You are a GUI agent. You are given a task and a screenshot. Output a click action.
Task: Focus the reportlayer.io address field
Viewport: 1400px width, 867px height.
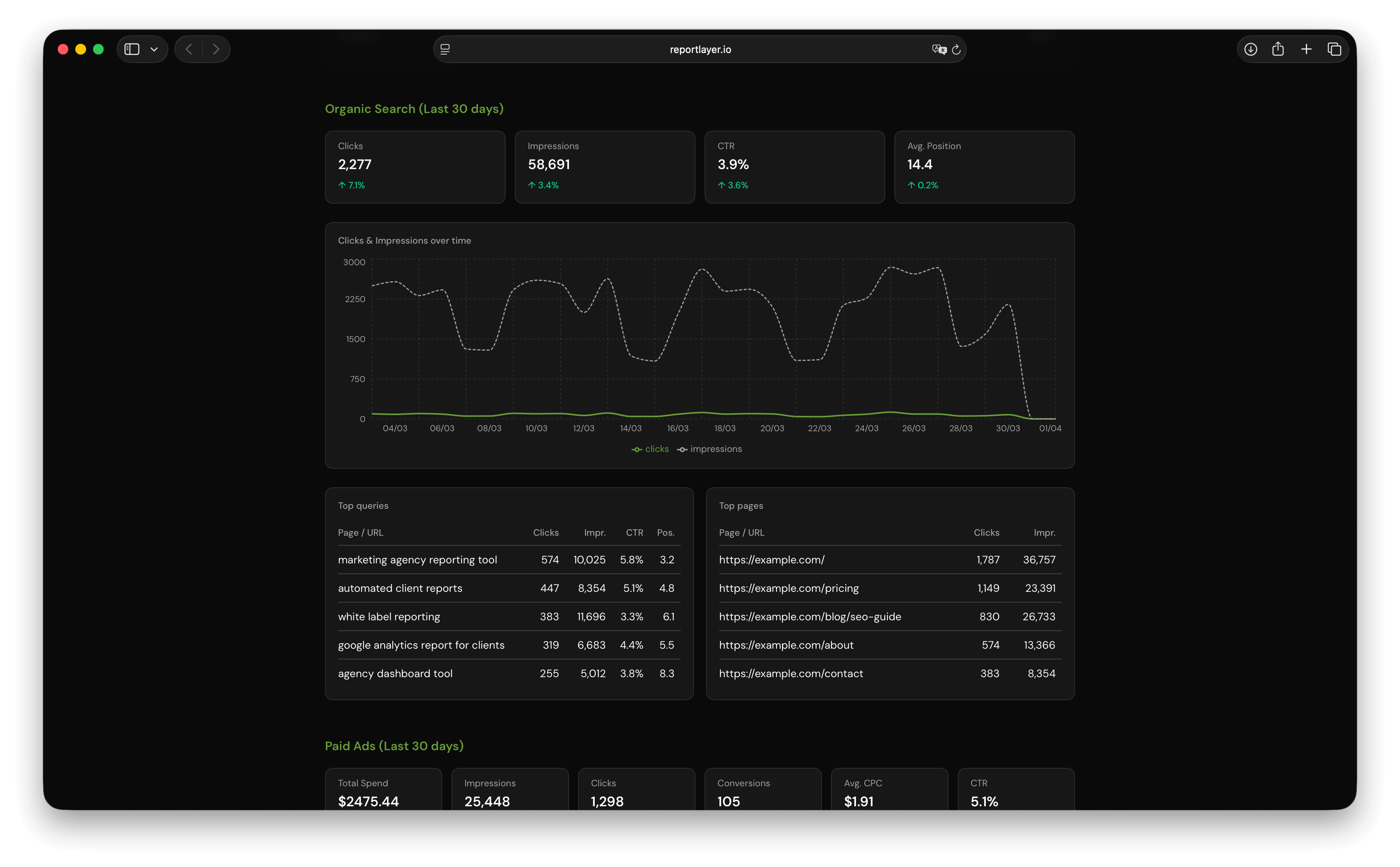click(x=700, y=49)
